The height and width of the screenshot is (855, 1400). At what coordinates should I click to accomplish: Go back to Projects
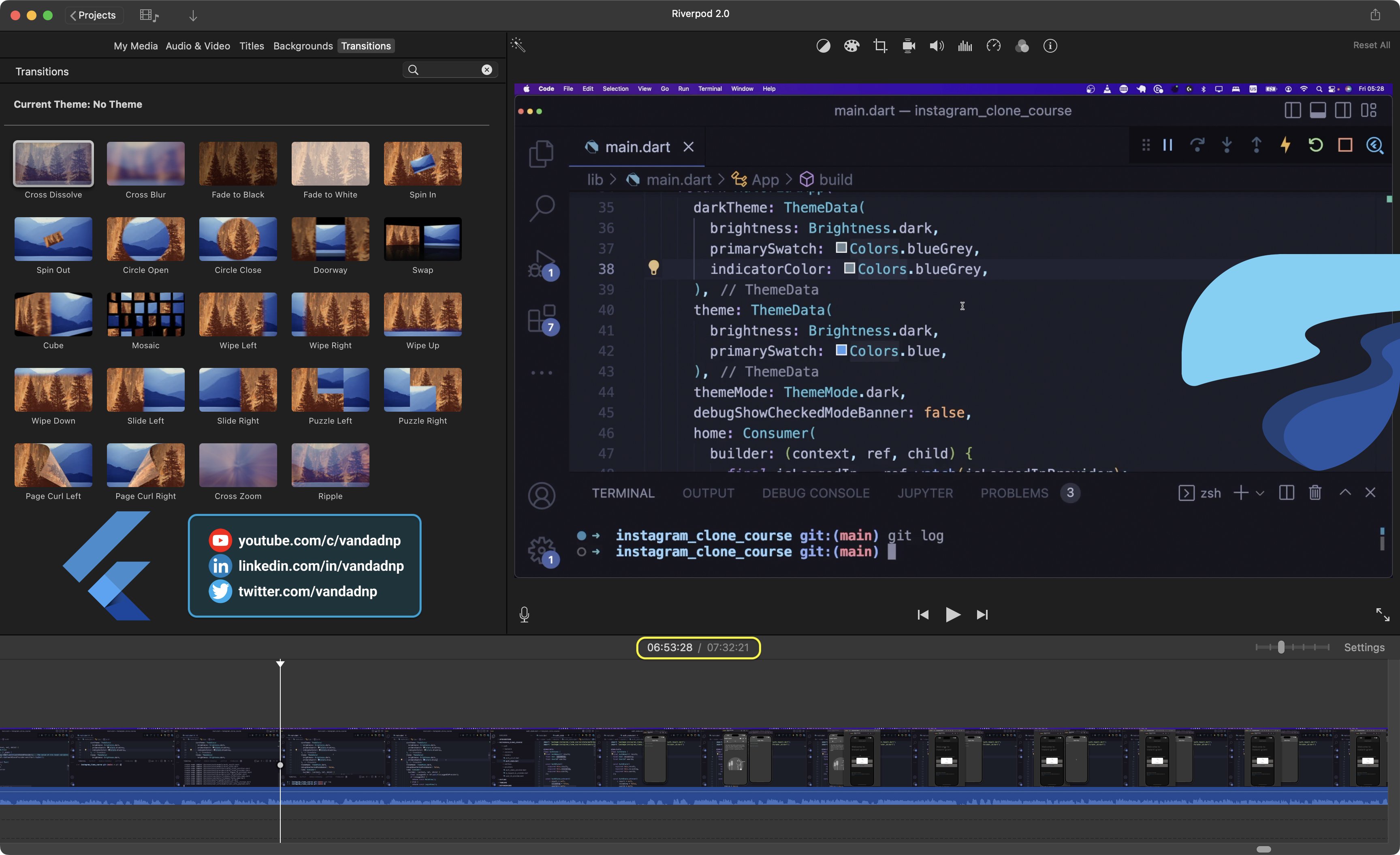[x=94, y=15]
